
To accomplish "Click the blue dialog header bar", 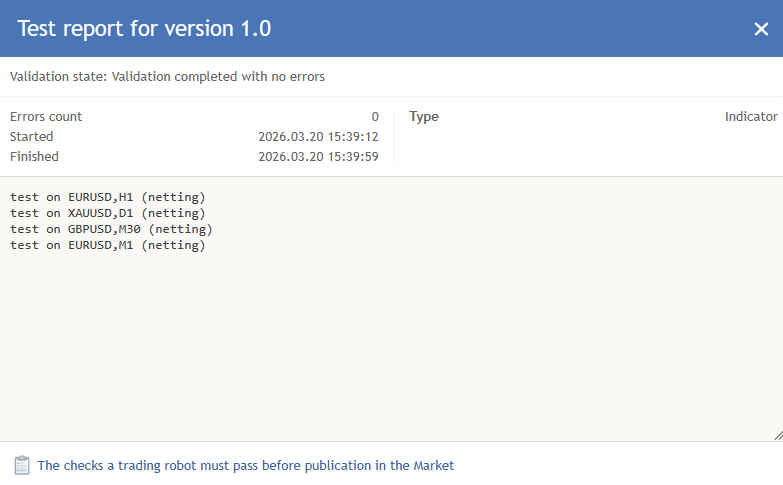I will click(500, 29).
